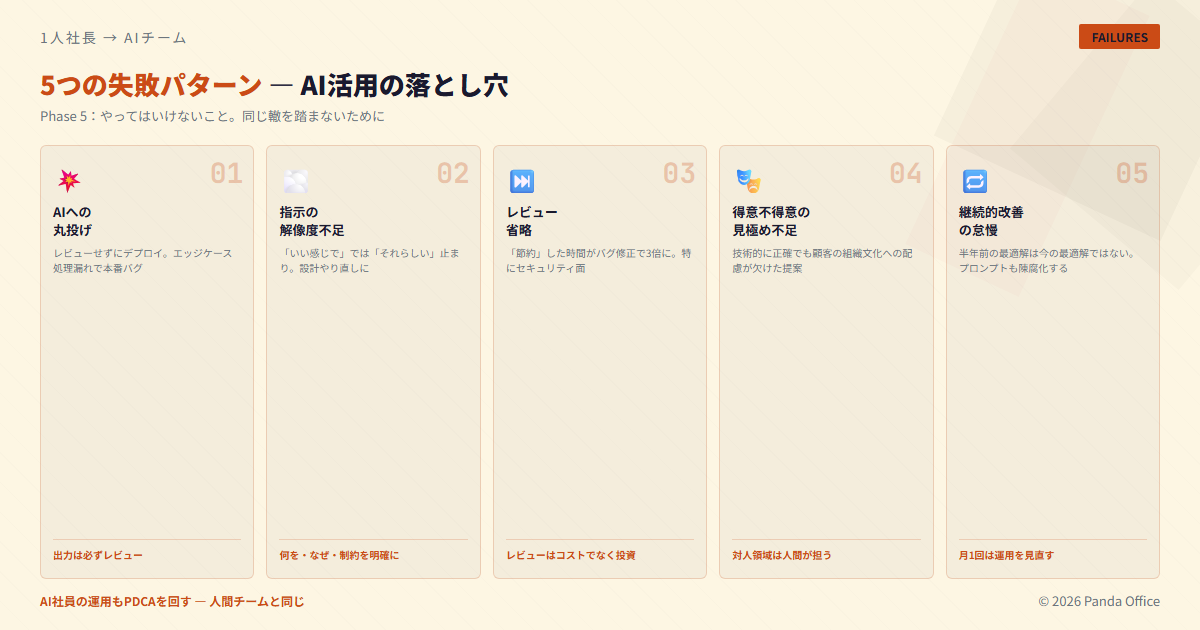
Task: Click the 出力は必ずレビュー footer text
Action: [x=98, y=555]
